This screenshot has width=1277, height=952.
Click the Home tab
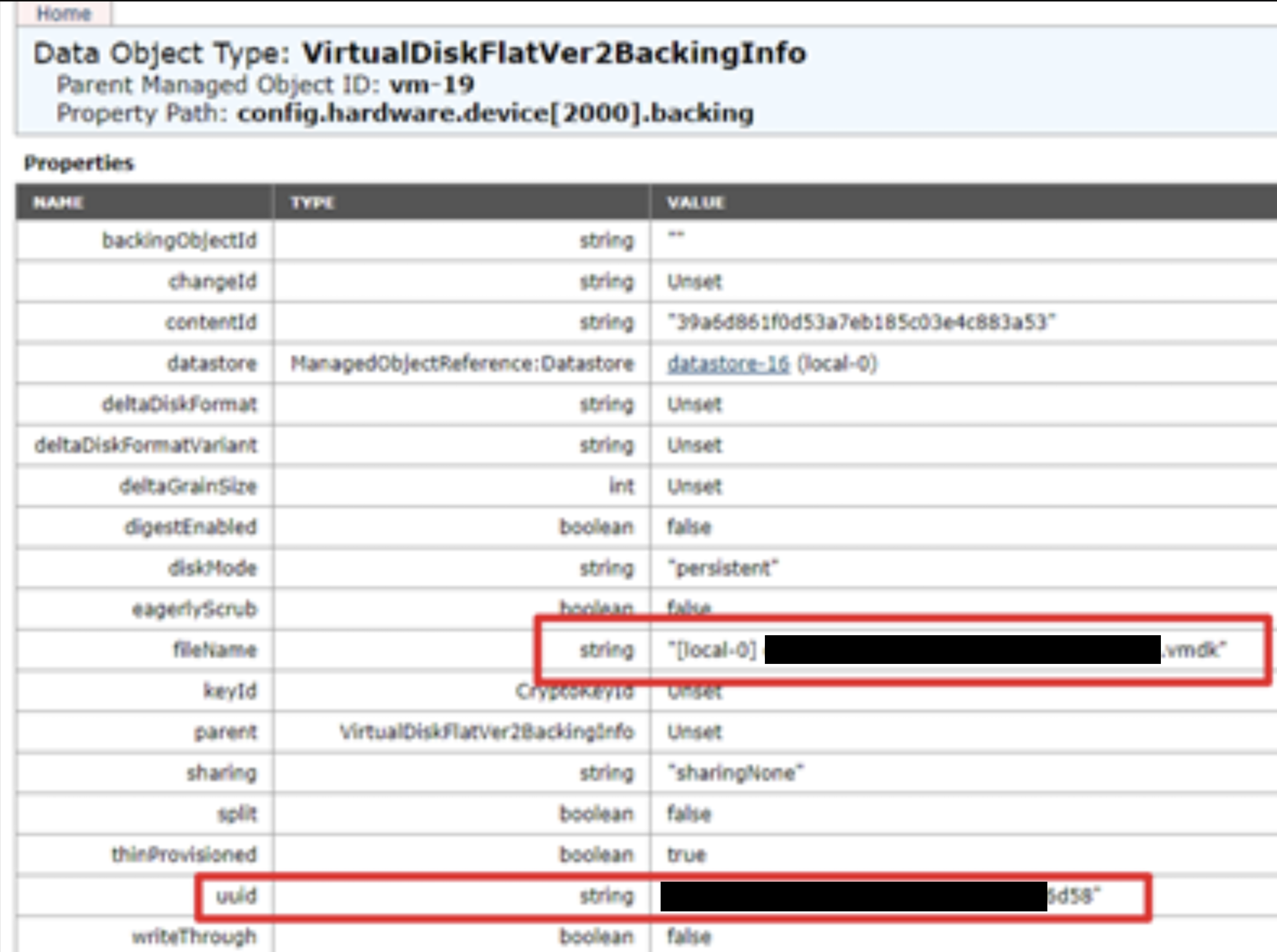click(x=63, y=13)
